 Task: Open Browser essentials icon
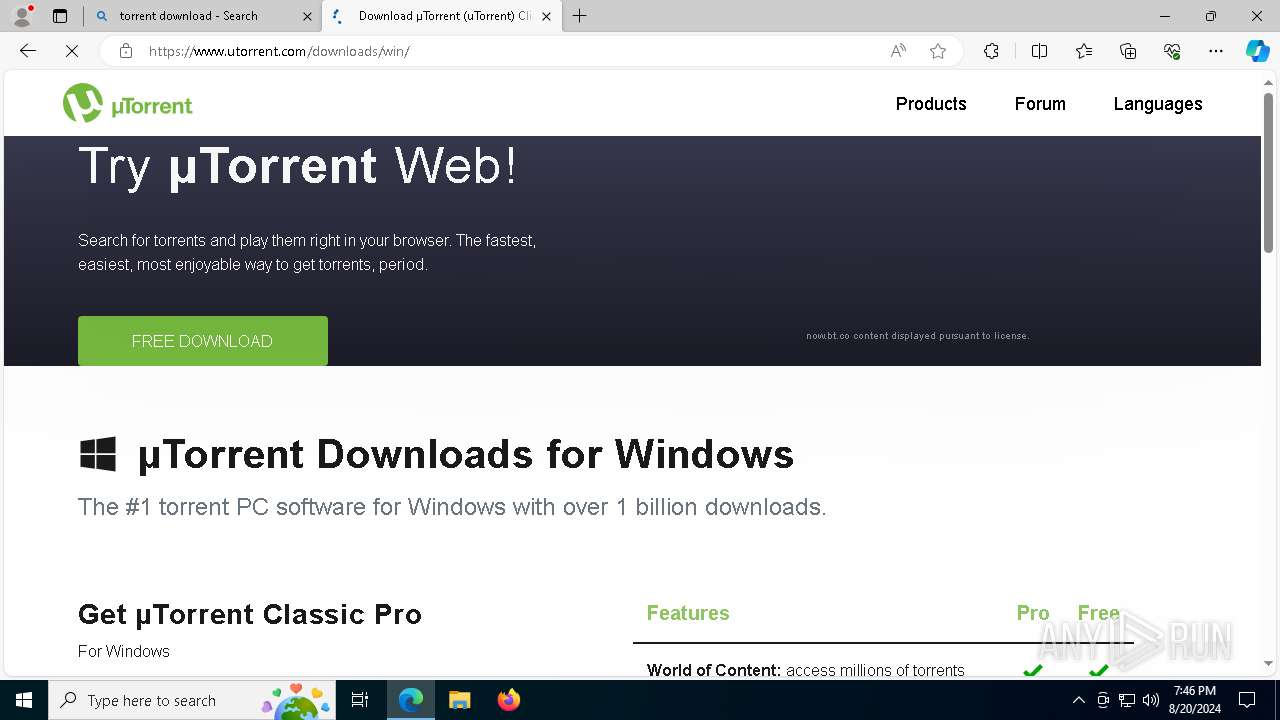(1172, 51)
